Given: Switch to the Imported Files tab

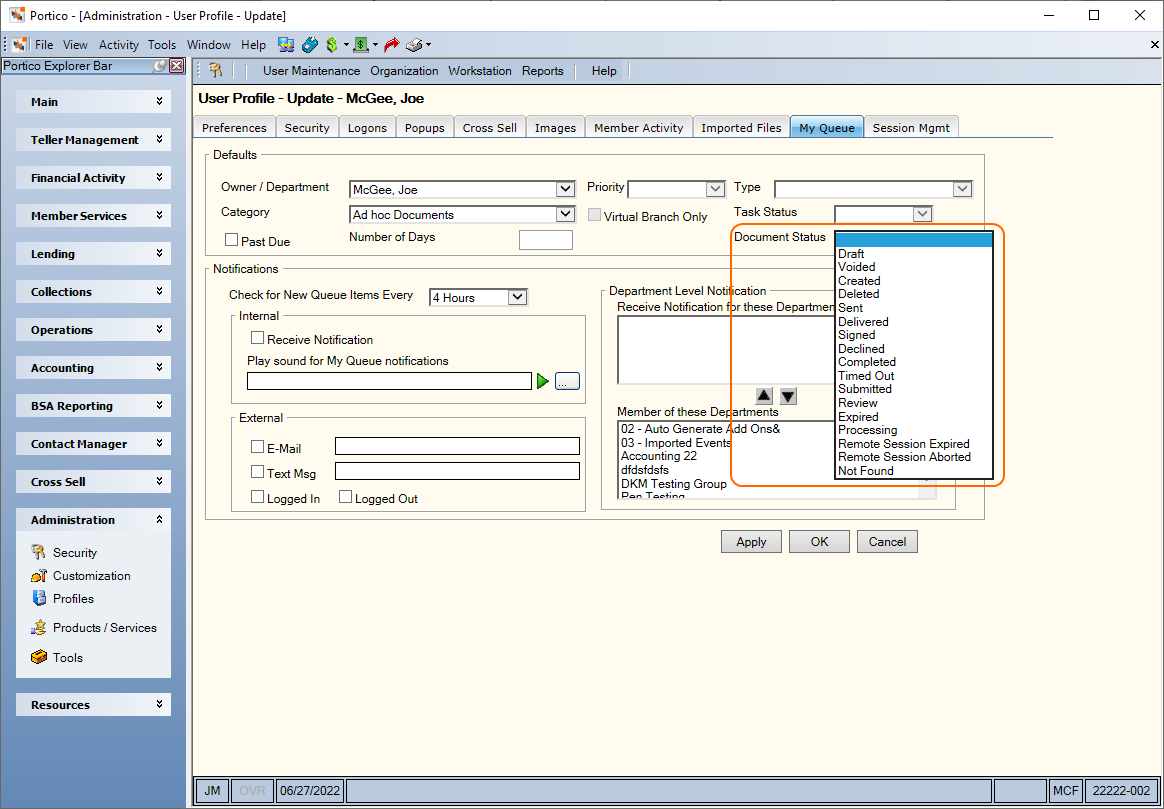Looking at the screenshot, I should [x=741, y=128].
